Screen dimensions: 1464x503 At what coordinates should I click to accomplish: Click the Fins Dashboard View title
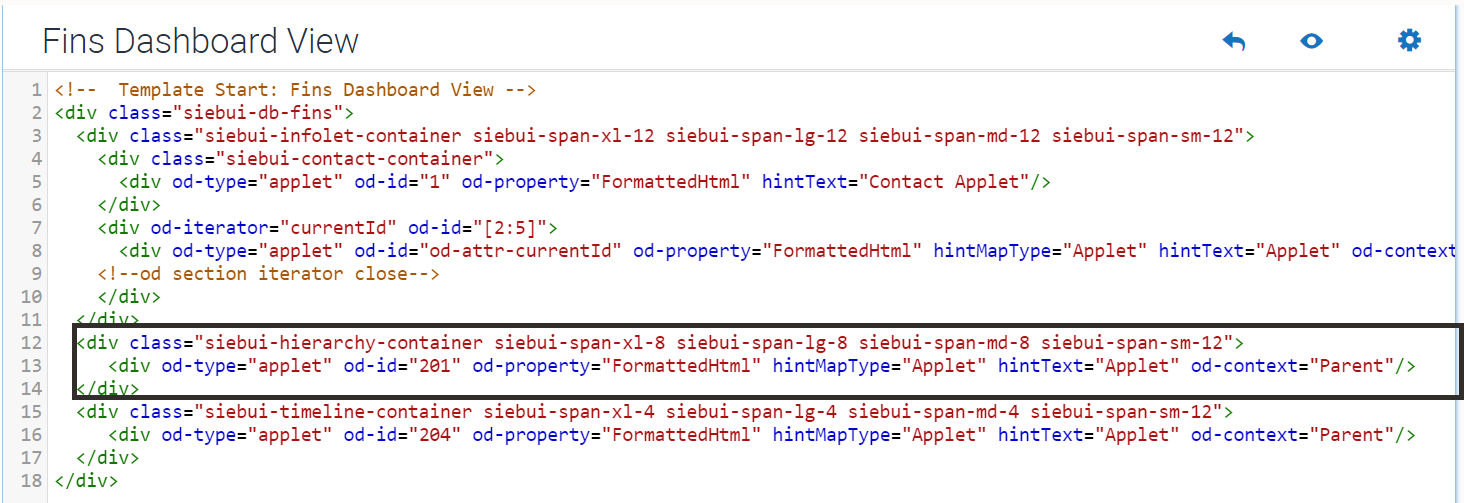[200, 41]
